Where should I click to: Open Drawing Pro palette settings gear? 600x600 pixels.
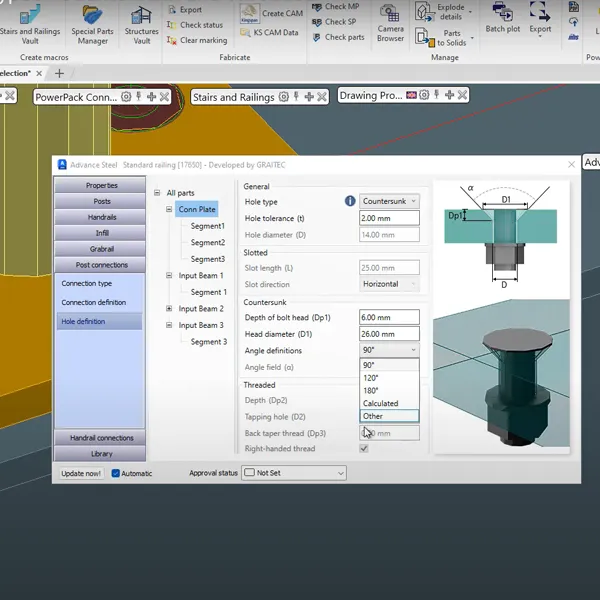tap(424, 95)
